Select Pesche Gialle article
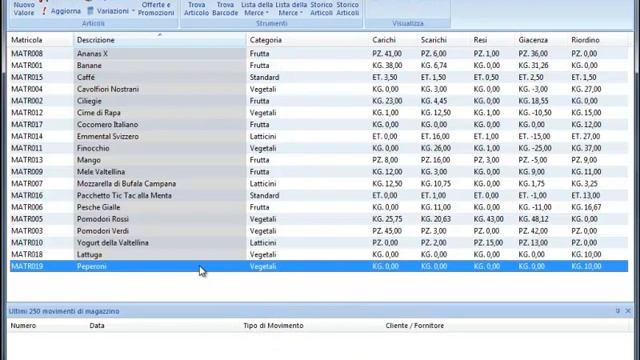The height and width of the screenshot is (360, 640). [x=98, y=207]
